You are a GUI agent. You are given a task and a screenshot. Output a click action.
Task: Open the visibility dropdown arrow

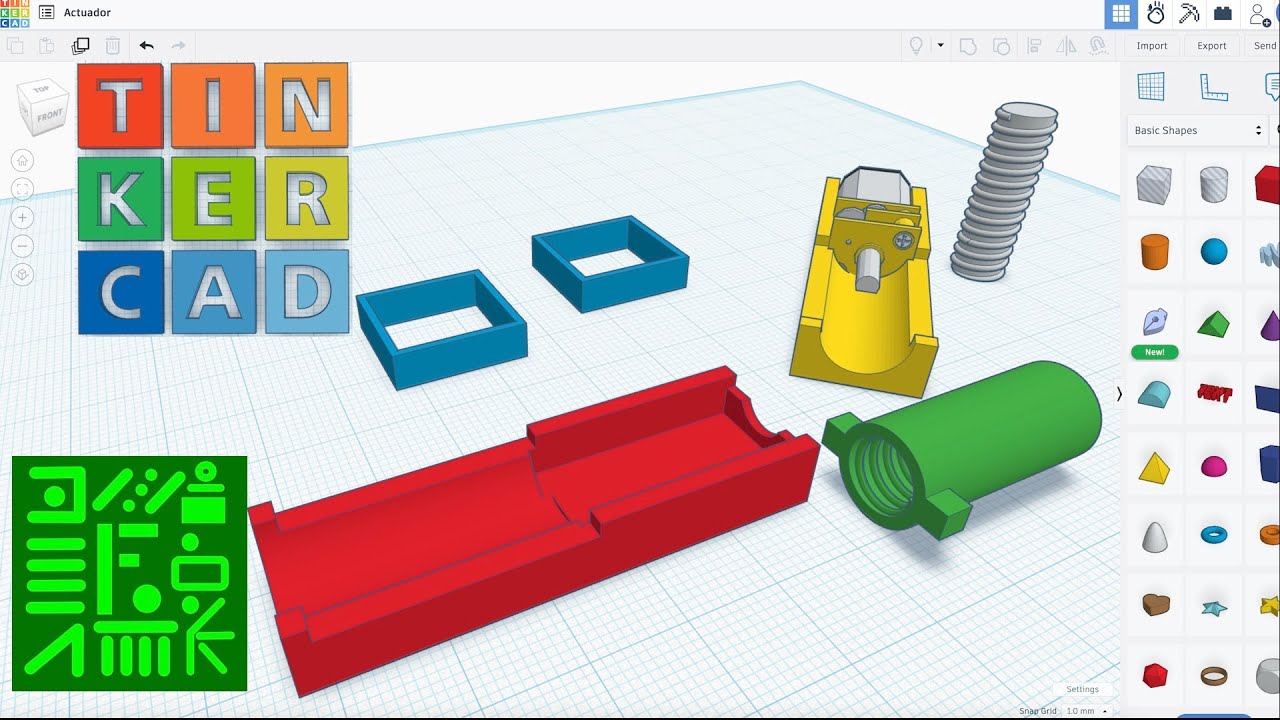pyautogui.click(x=940, y=45)
